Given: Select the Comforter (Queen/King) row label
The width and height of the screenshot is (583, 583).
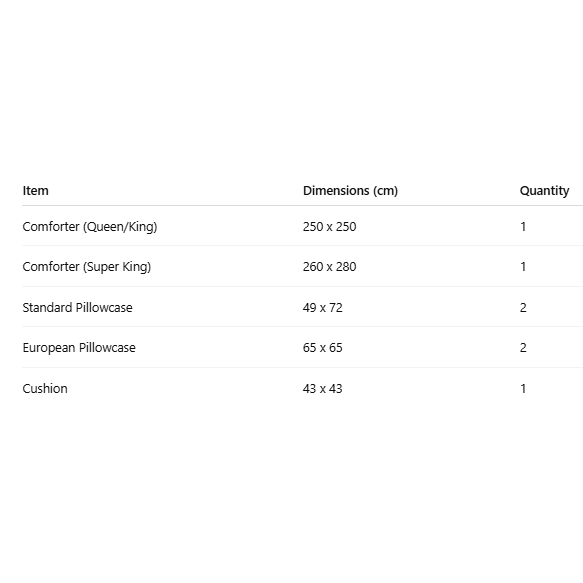Looking at the screenshot, I should click(90, 226).
